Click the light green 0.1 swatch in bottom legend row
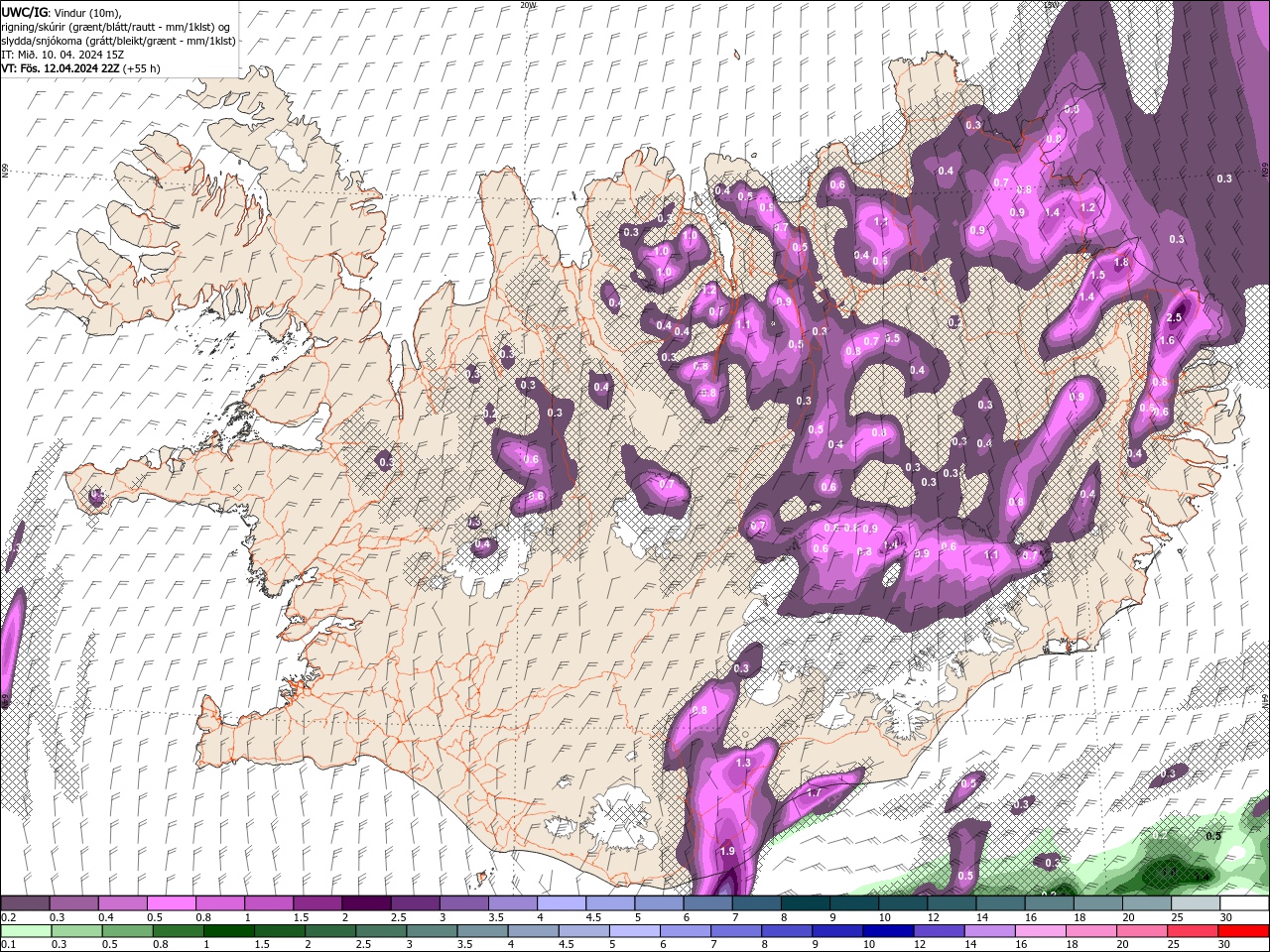1270x952 pixels. (25, 931)
